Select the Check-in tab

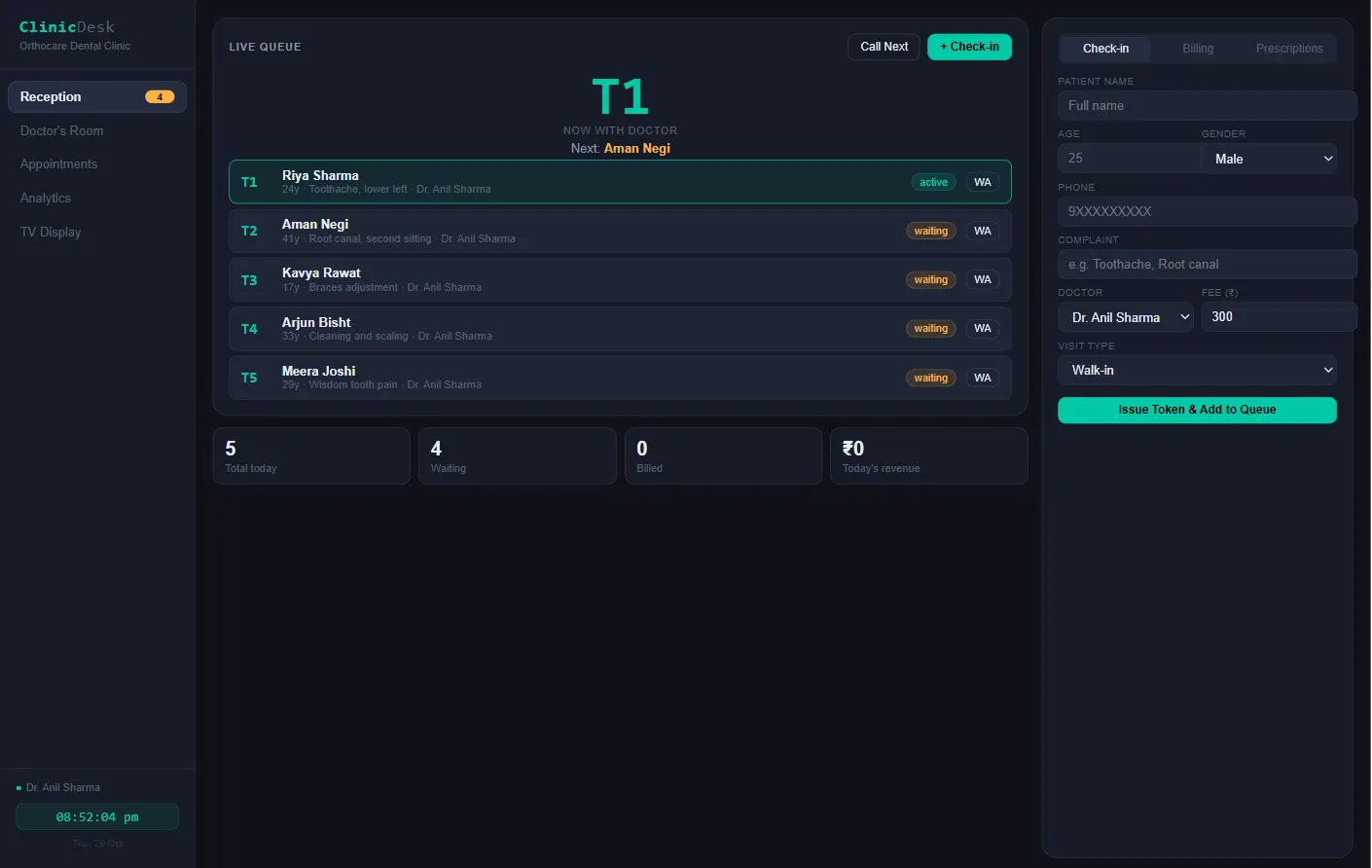coord(1105,49)
